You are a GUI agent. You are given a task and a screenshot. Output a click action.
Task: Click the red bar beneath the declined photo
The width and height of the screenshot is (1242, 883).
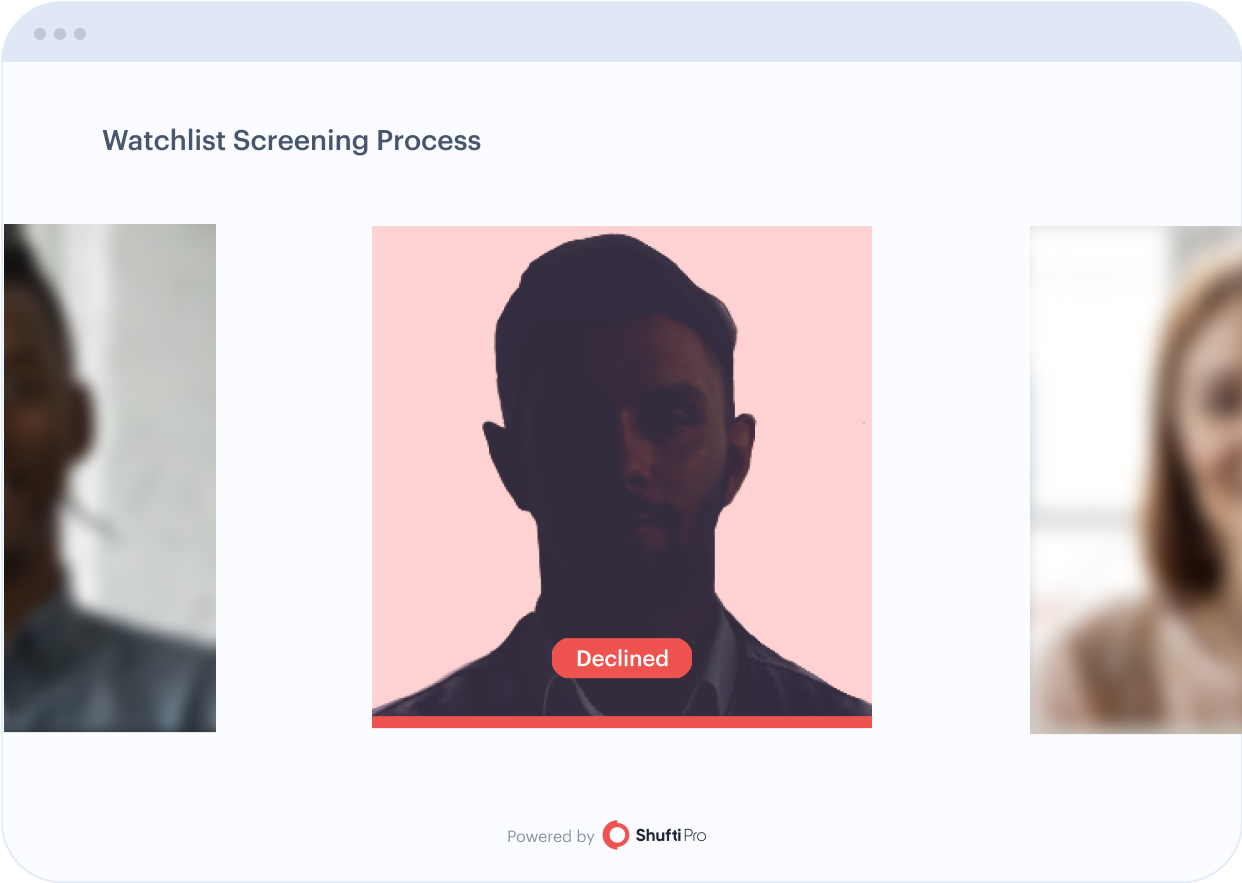(x=622, y=722)
